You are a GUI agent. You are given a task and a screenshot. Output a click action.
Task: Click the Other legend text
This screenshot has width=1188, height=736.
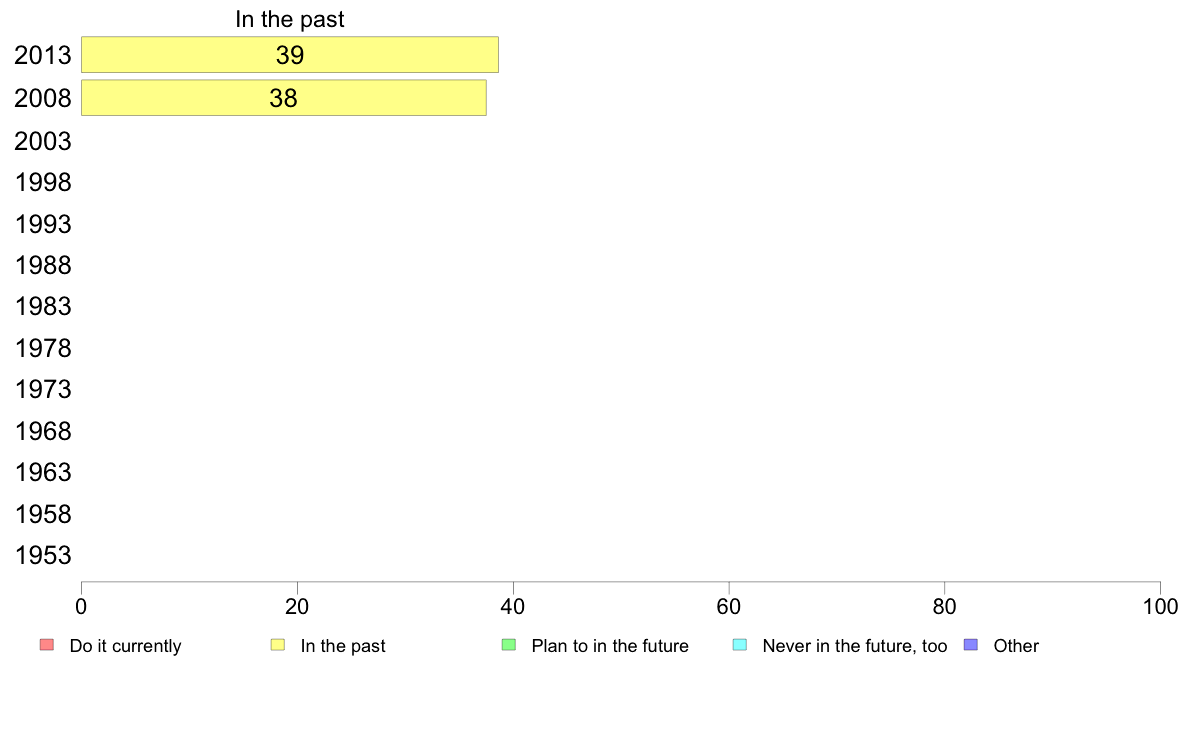click(1016, 646)
